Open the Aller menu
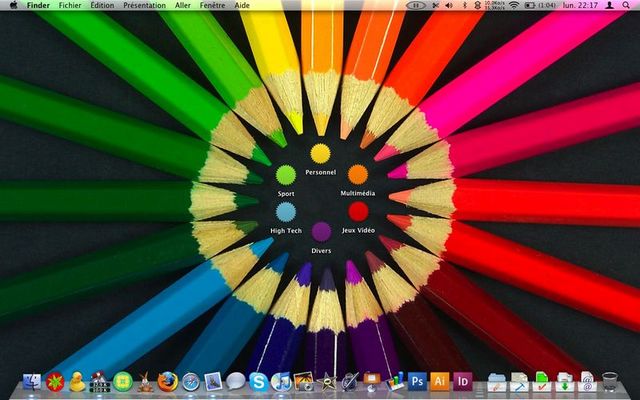The image size is (640, 400). pyautogui.click(x=182, y=5)
